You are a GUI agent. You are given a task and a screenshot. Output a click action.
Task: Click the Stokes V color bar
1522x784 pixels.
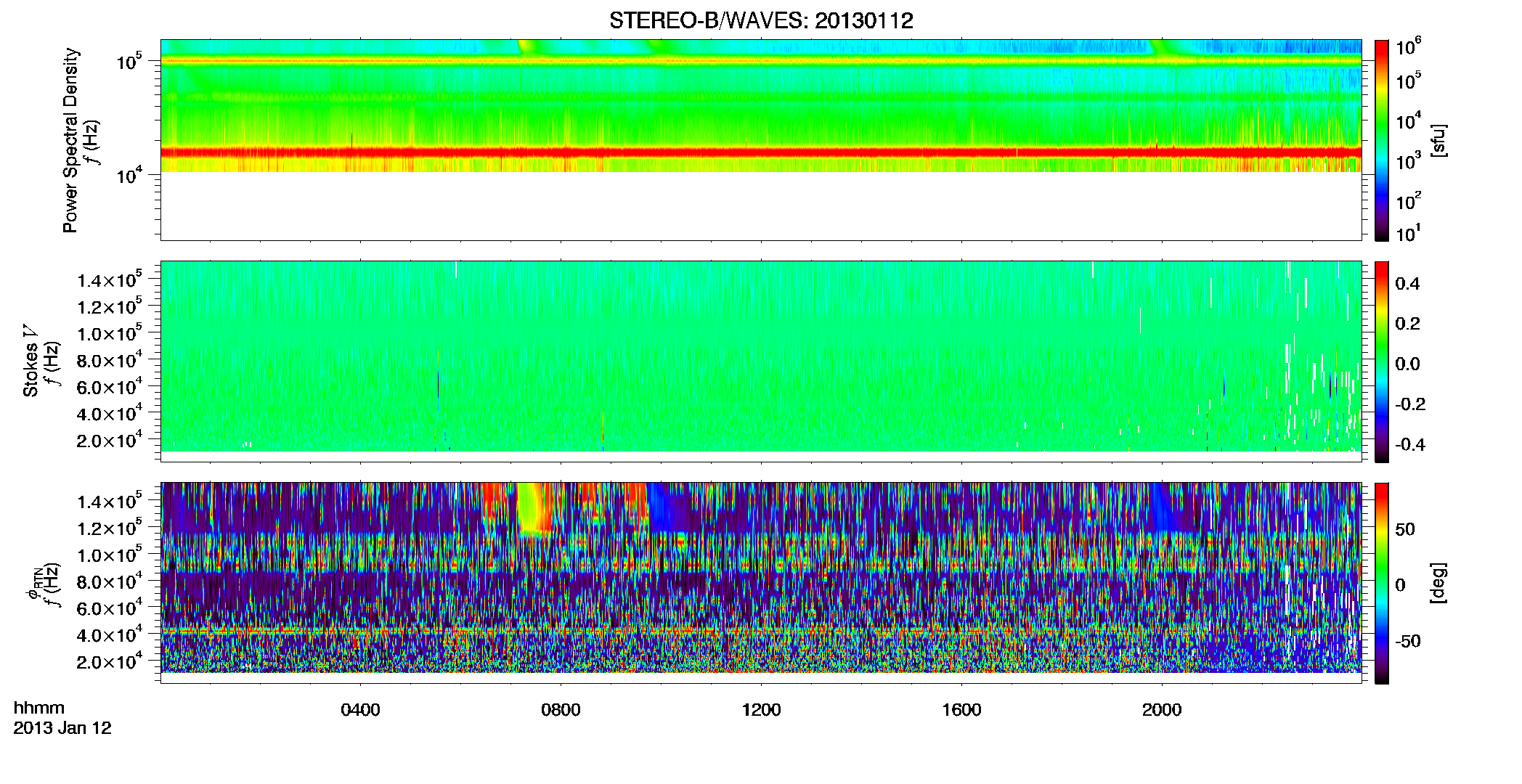(1382, 362)
